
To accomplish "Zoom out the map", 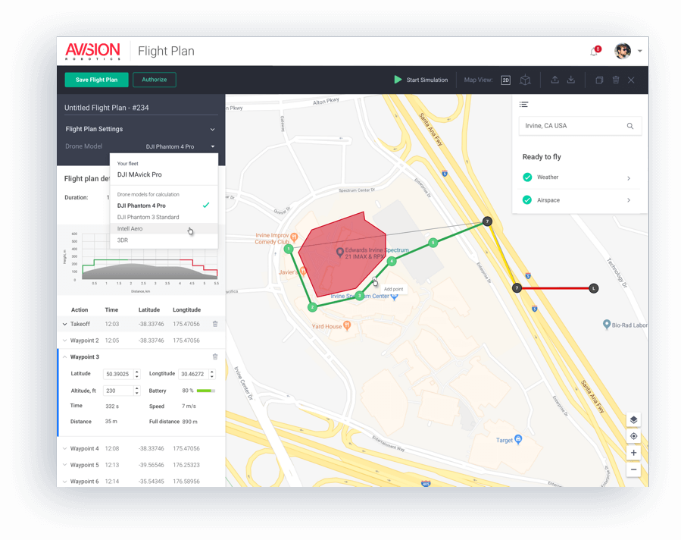I will [x=633, y=470].
